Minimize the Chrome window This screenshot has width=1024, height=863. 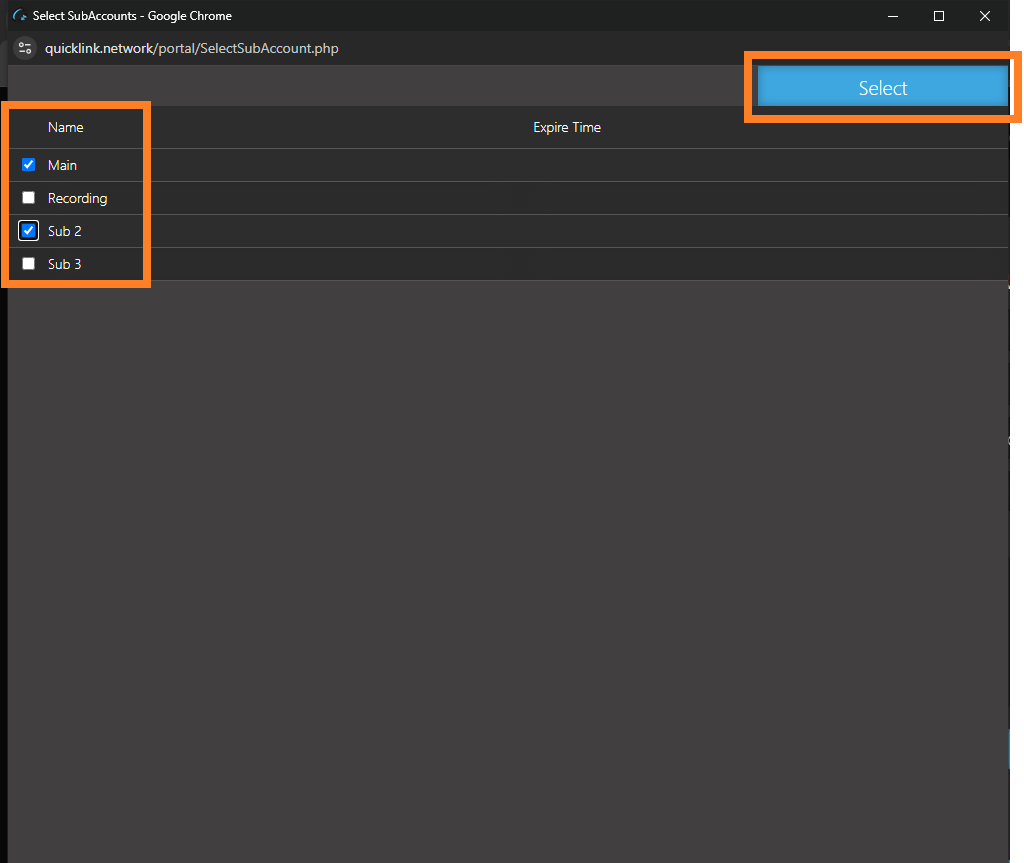point(892,16)
